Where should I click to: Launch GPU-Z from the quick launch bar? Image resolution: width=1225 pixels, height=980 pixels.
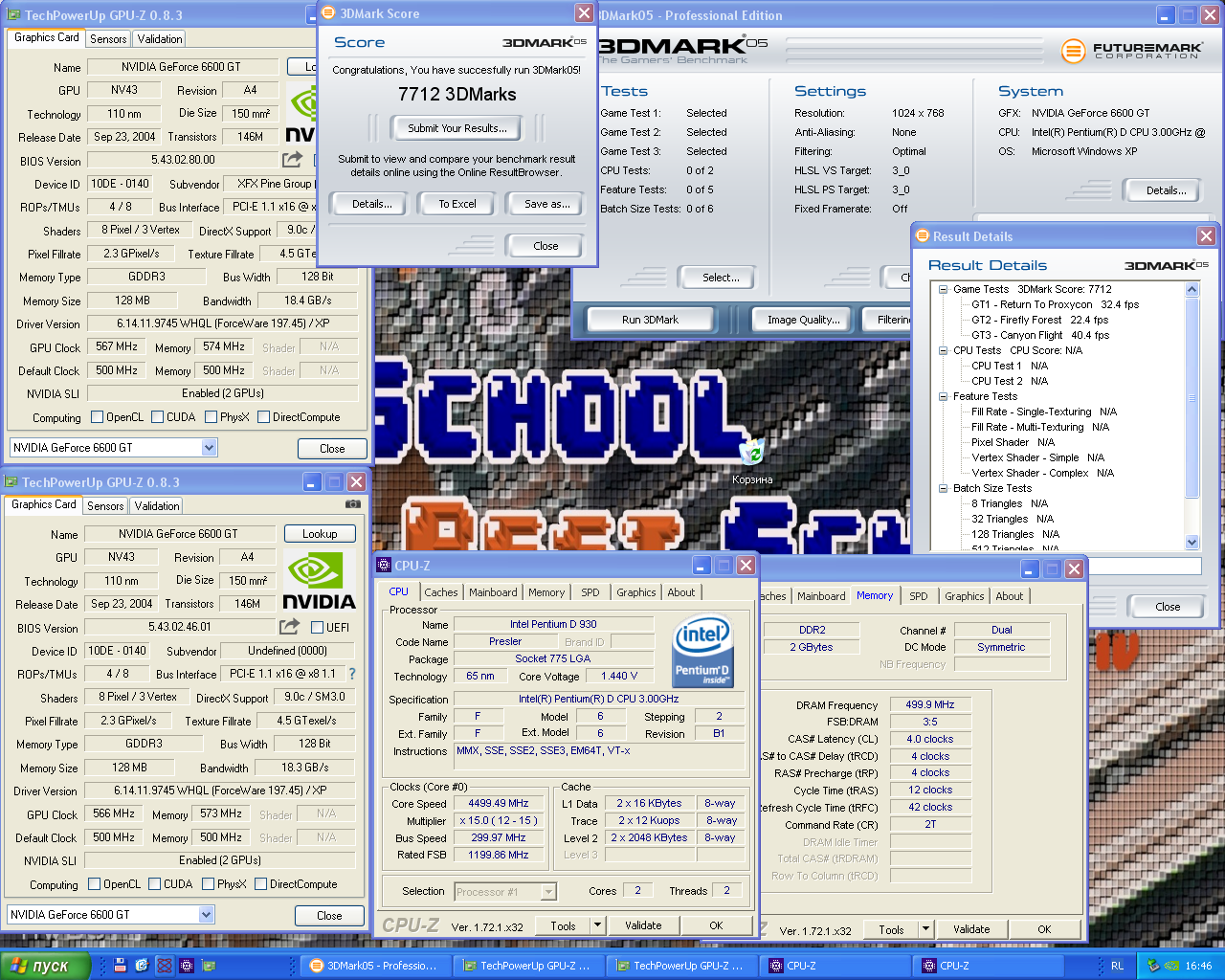[209, 966]
